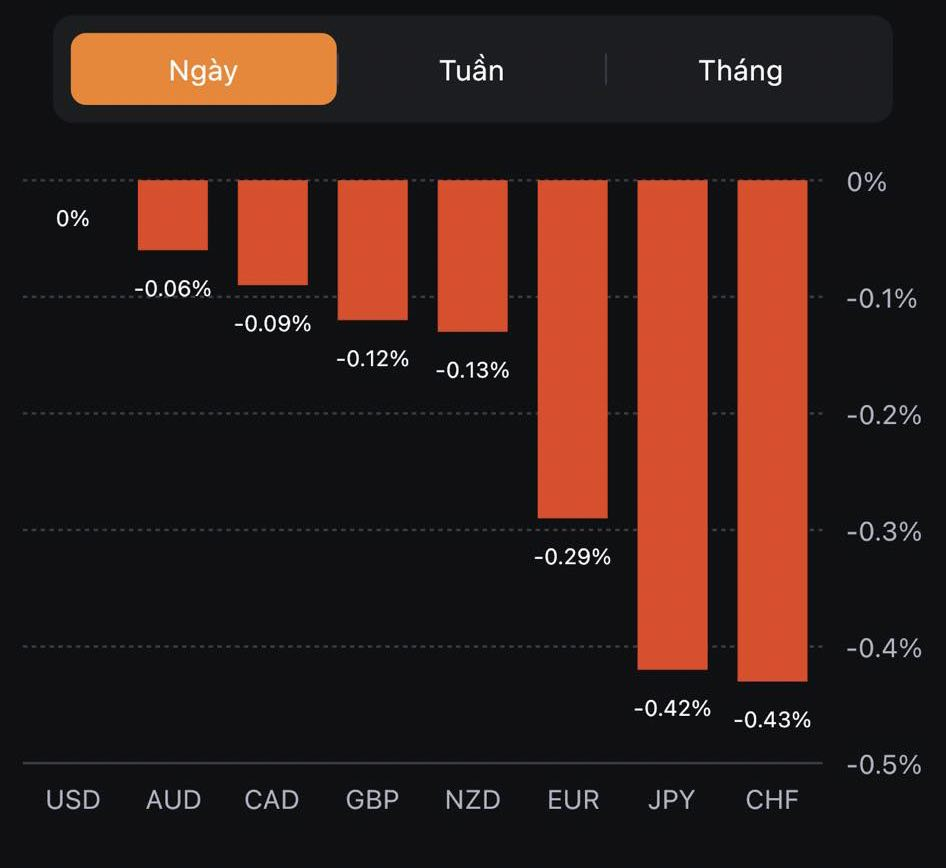Switch to the Tuần tab
The image size is (946, 868).
[471, 70]
